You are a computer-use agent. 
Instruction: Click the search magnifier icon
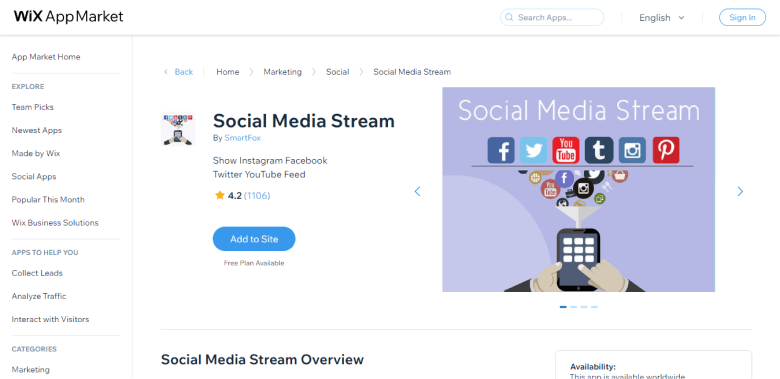click(x=509, y=17)
